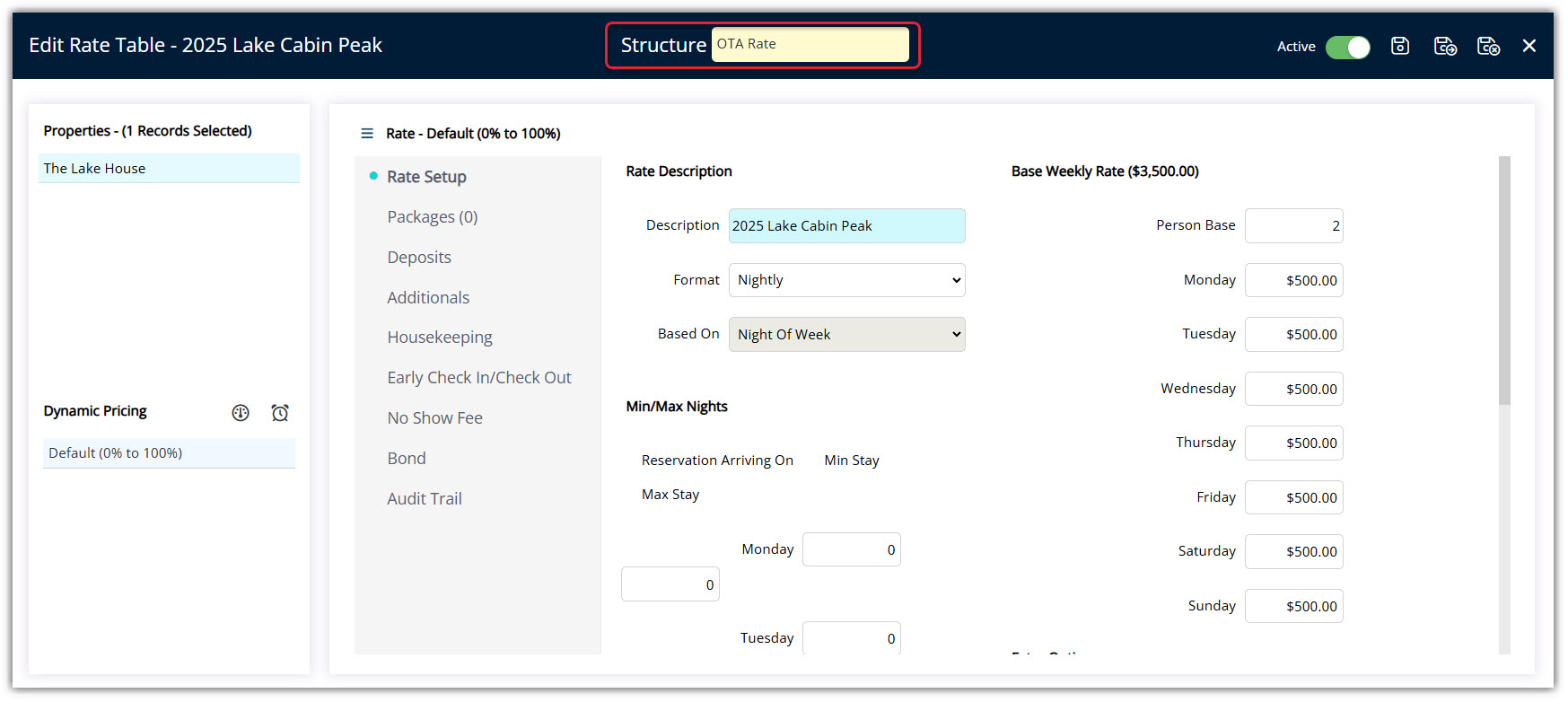Viewport: 1568px width, 702px height.
Task: Click the Tuesday base rate field
Action: [1294, 334]
